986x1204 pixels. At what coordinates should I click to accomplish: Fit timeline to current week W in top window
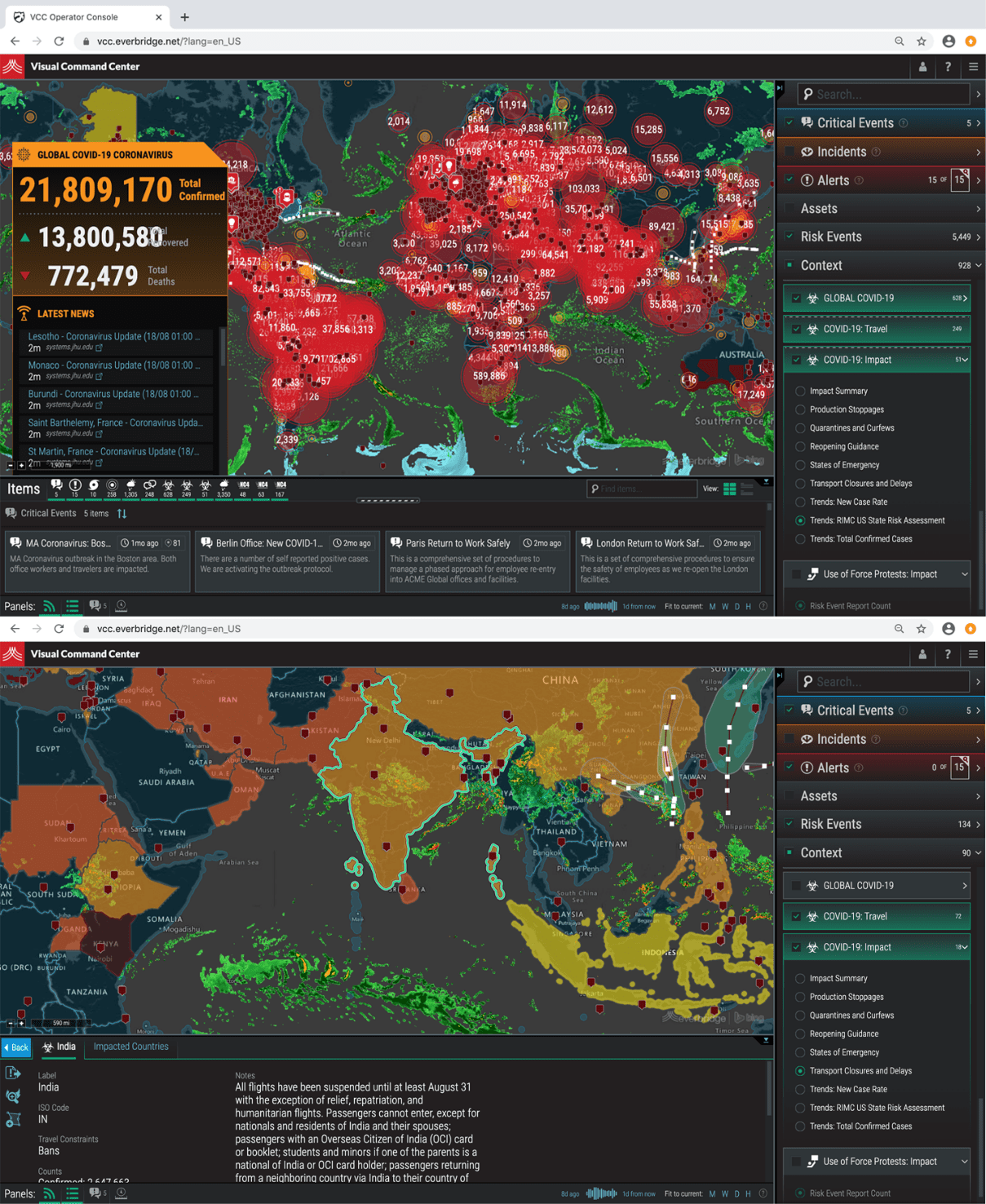coord(725,607)
